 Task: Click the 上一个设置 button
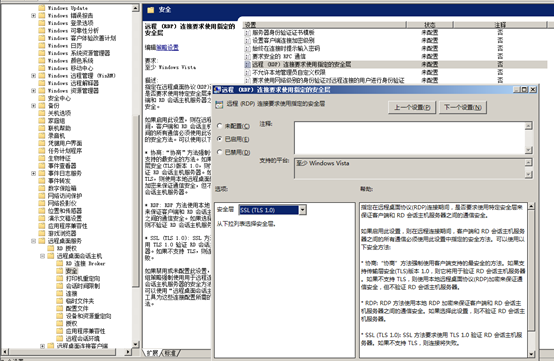(x=412, y=107)
